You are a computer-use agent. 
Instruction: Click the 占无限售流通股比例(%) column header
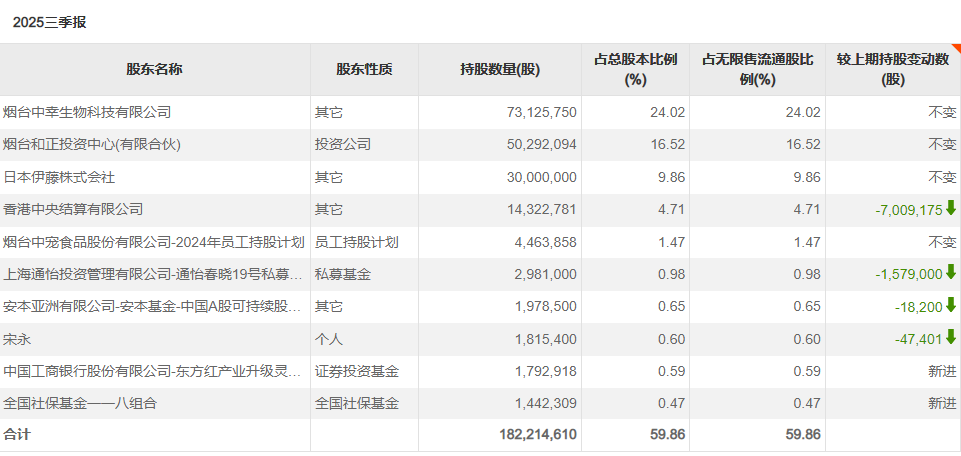tap(758, 69)
